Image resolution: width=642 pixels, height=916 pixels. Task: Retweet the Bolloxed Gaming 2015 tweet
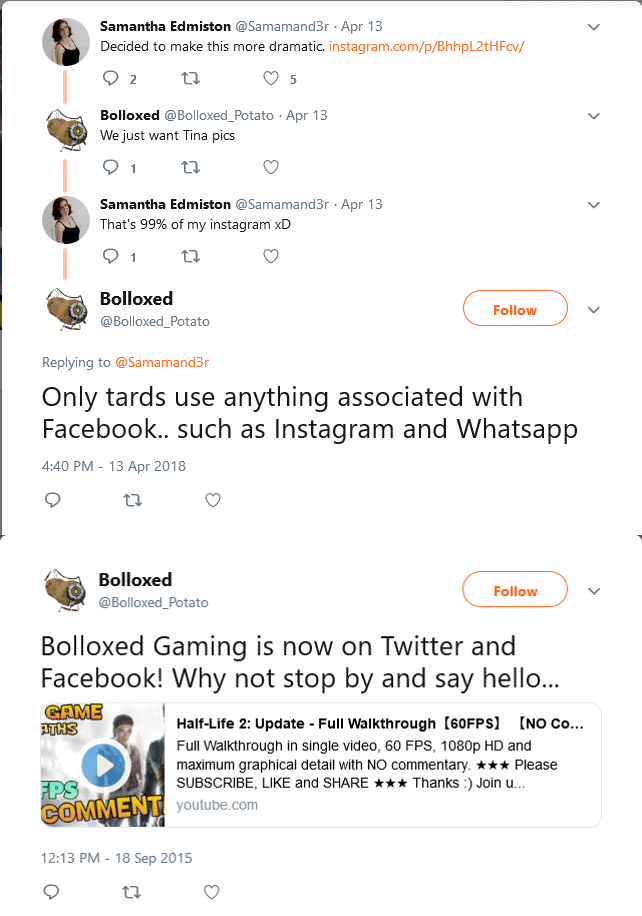click(131, 892)
